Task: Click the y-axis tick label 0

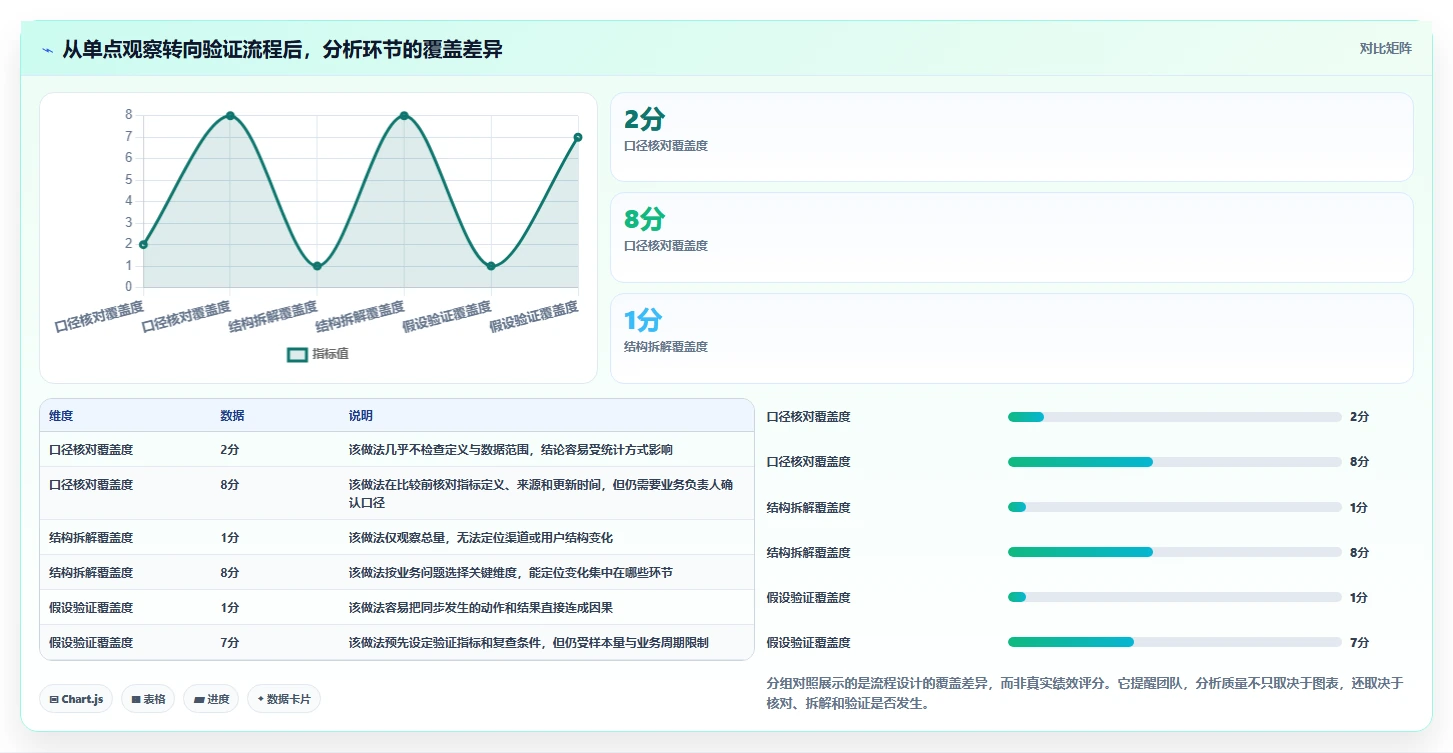Action: point(128,287)
